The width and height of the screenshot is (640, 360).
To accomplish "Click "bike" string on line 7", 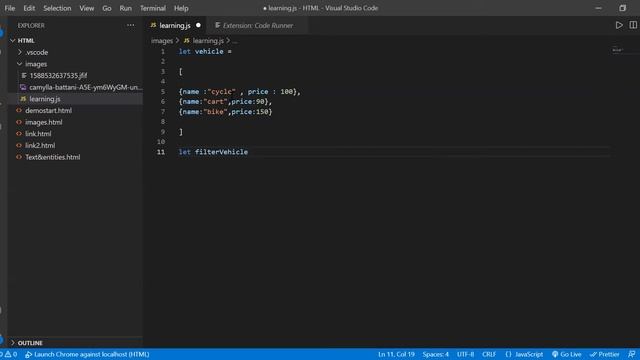I will coord(216,111).
